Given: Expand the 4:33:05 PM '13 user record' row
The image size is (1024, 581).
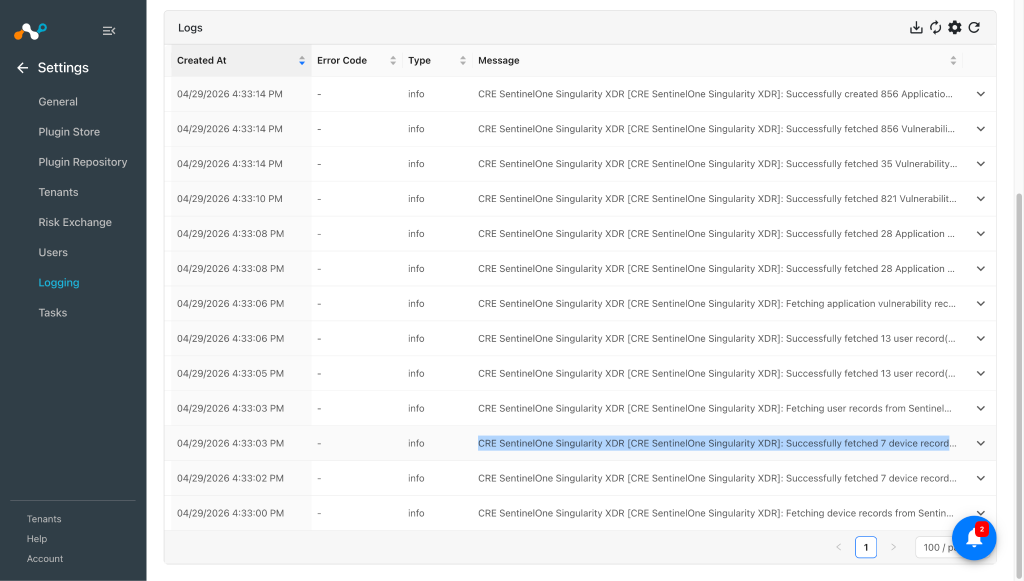Looking at the screenshot, I should 980,373.
